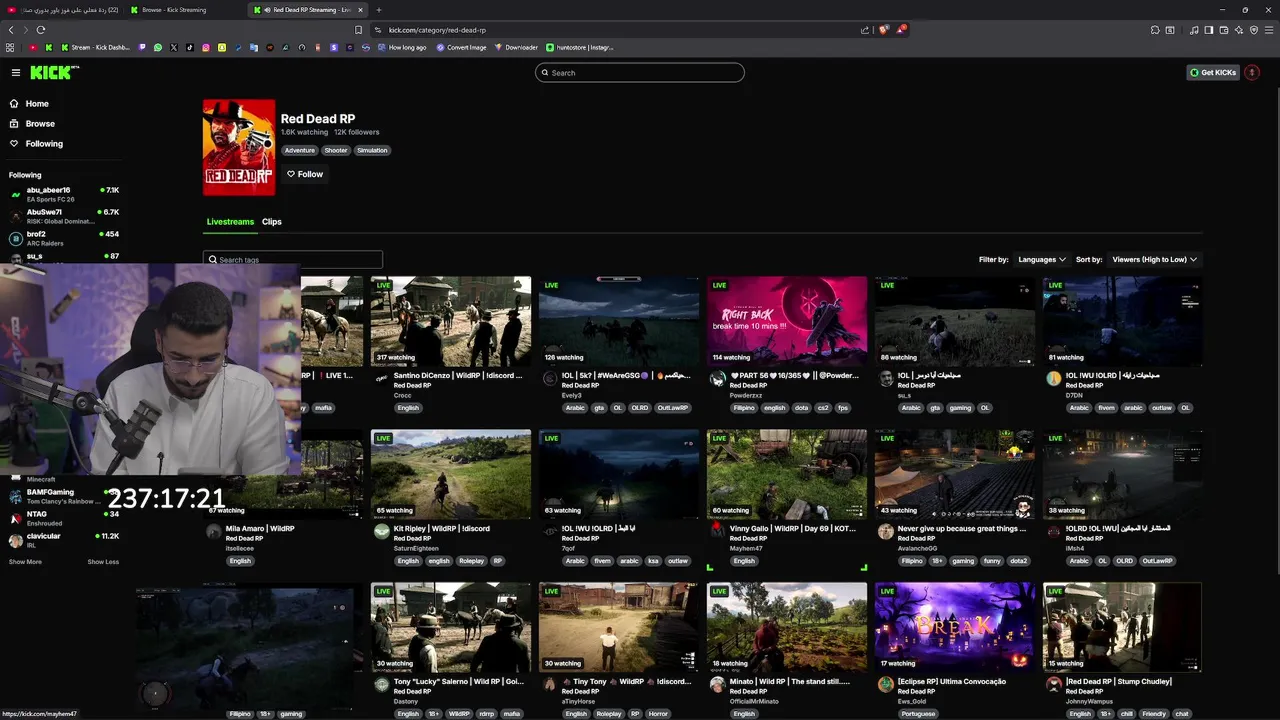Open the browser main menu
Screen dimensions: 1280x720
point(1268,30)
